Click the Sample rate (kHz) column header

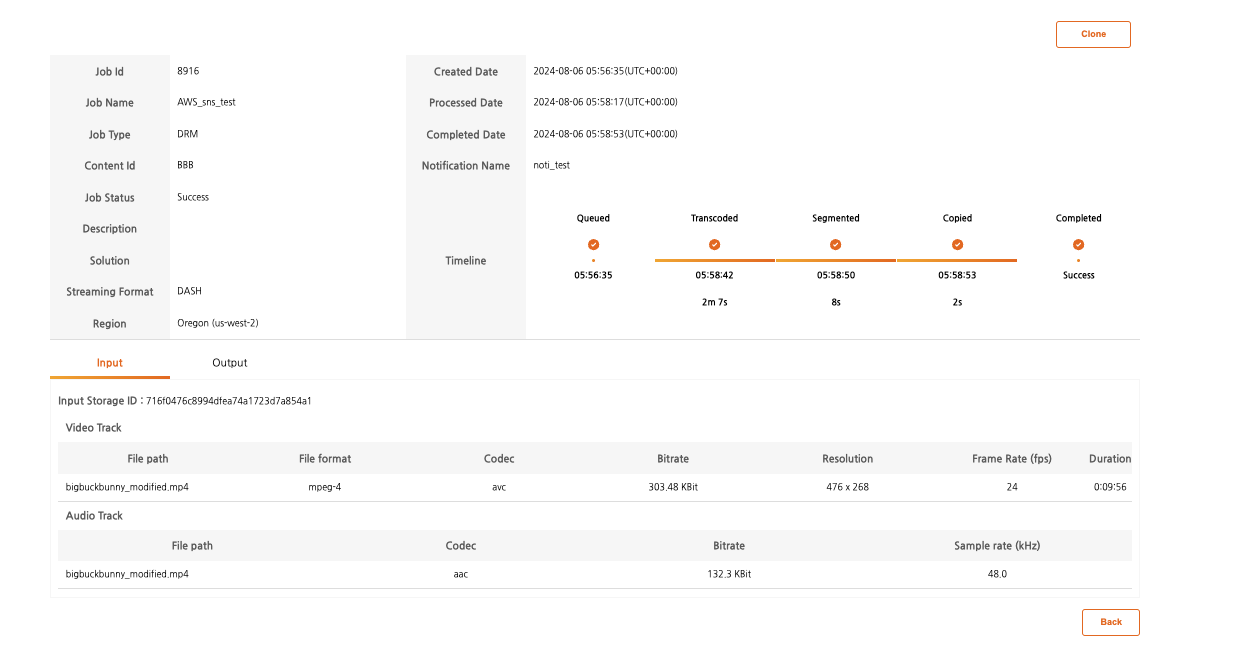[x=997, y=546]
